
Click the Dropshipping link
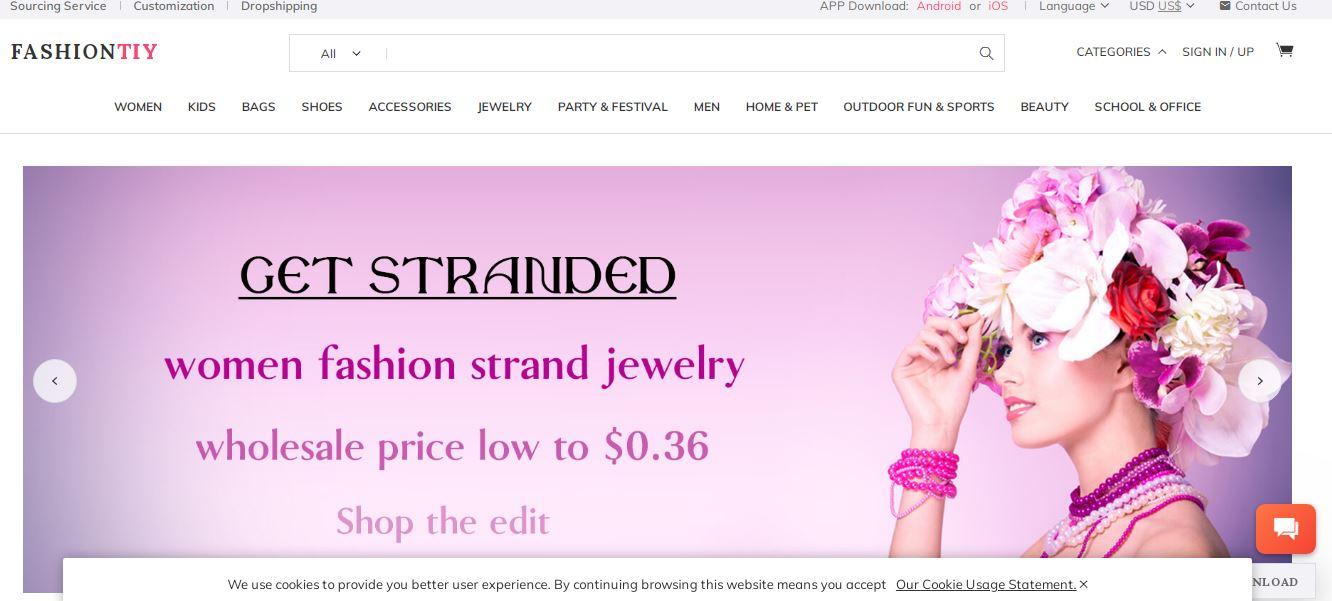point(279,6)
